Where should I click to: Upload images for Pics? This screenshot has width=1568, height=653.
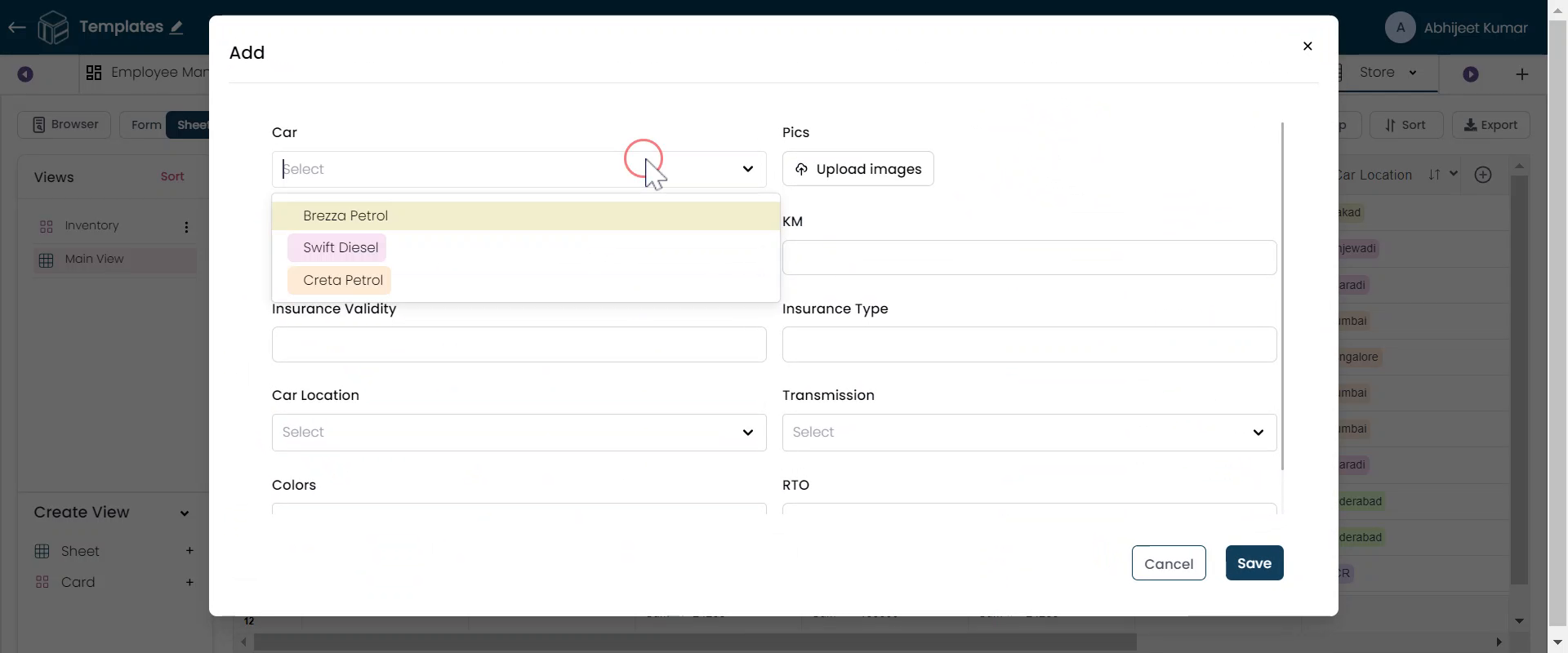click(x=857, y=169)
